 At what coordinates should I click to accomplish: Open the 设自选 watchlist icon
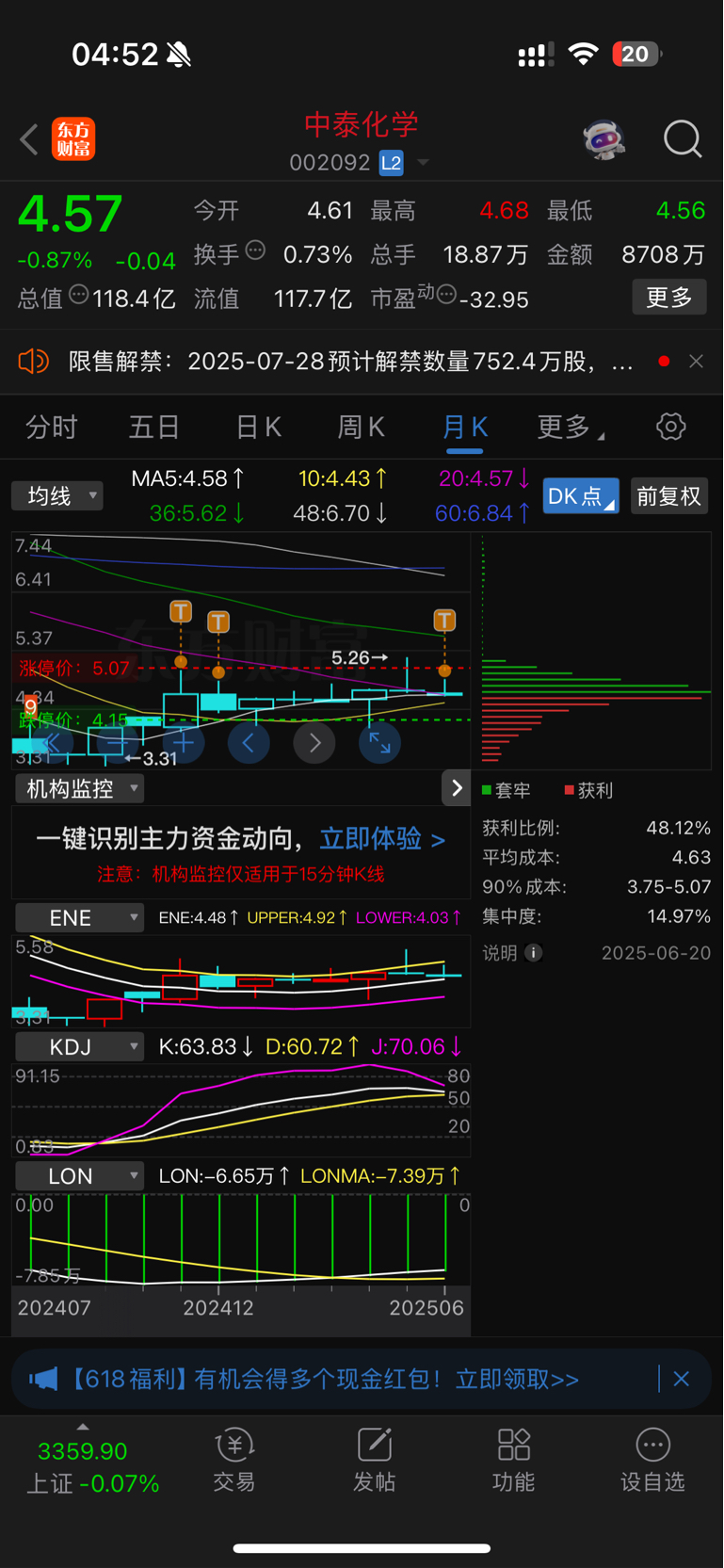pos(652,1445)
